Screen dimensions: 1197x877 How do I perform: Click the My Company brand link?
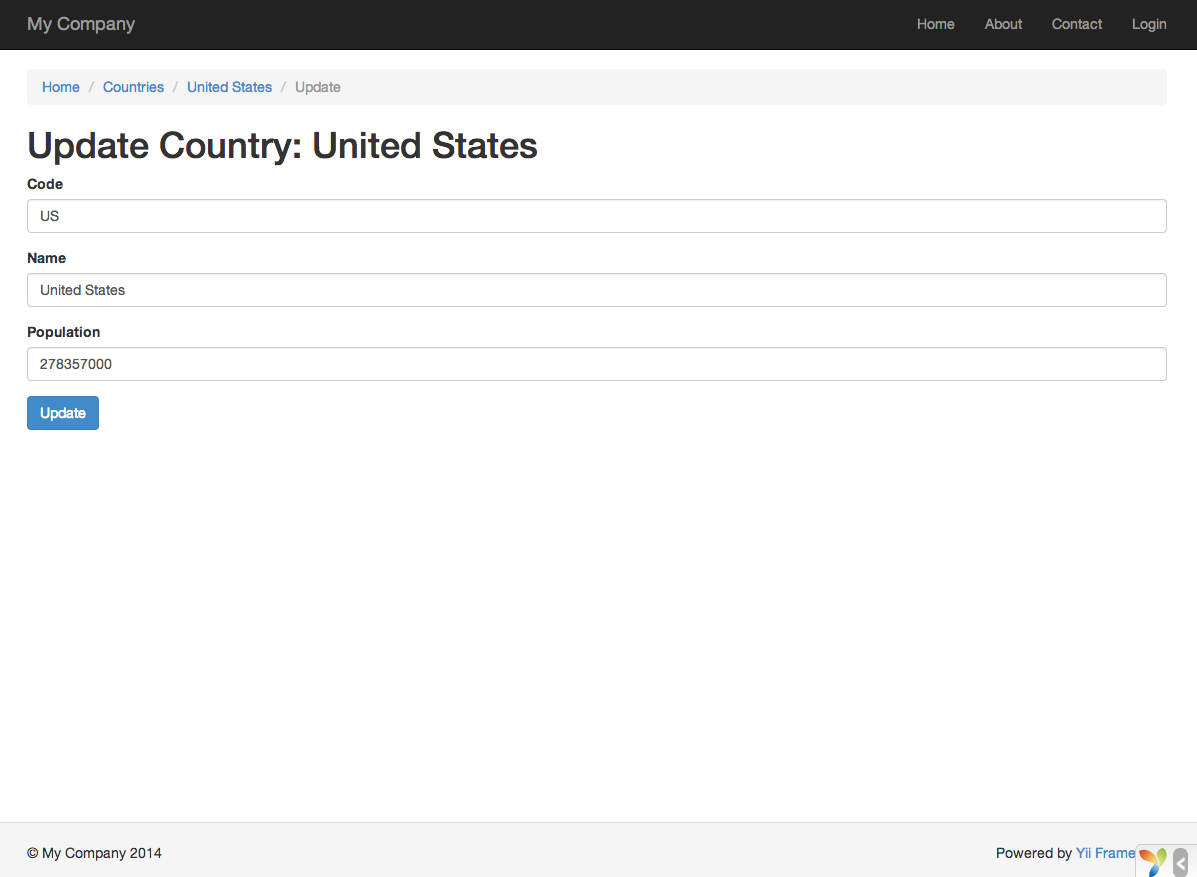pyautogui.click(x=80, y=24)
